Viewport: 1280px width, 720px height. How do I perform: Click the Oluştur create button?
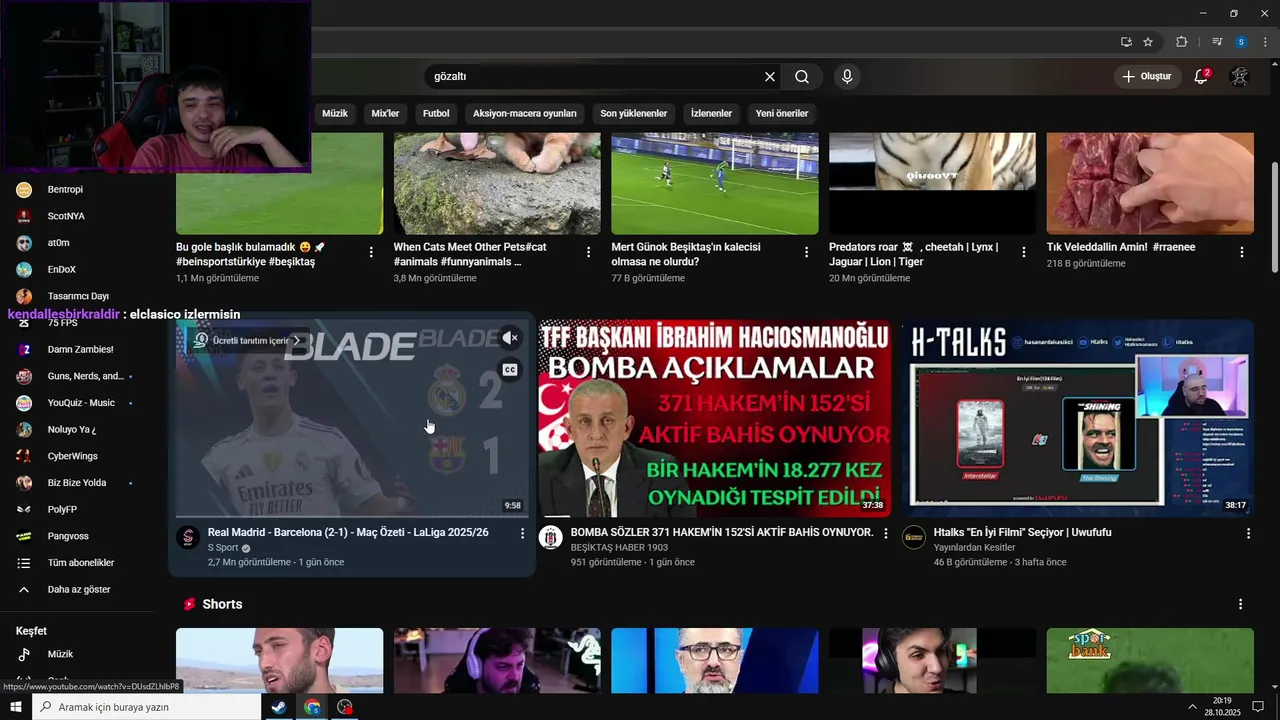click(x=1147, y=76)
